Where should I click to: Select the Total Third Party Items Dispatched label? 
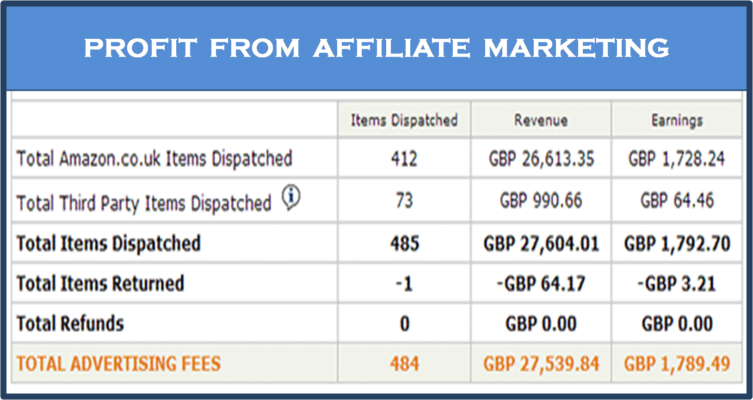145,203
